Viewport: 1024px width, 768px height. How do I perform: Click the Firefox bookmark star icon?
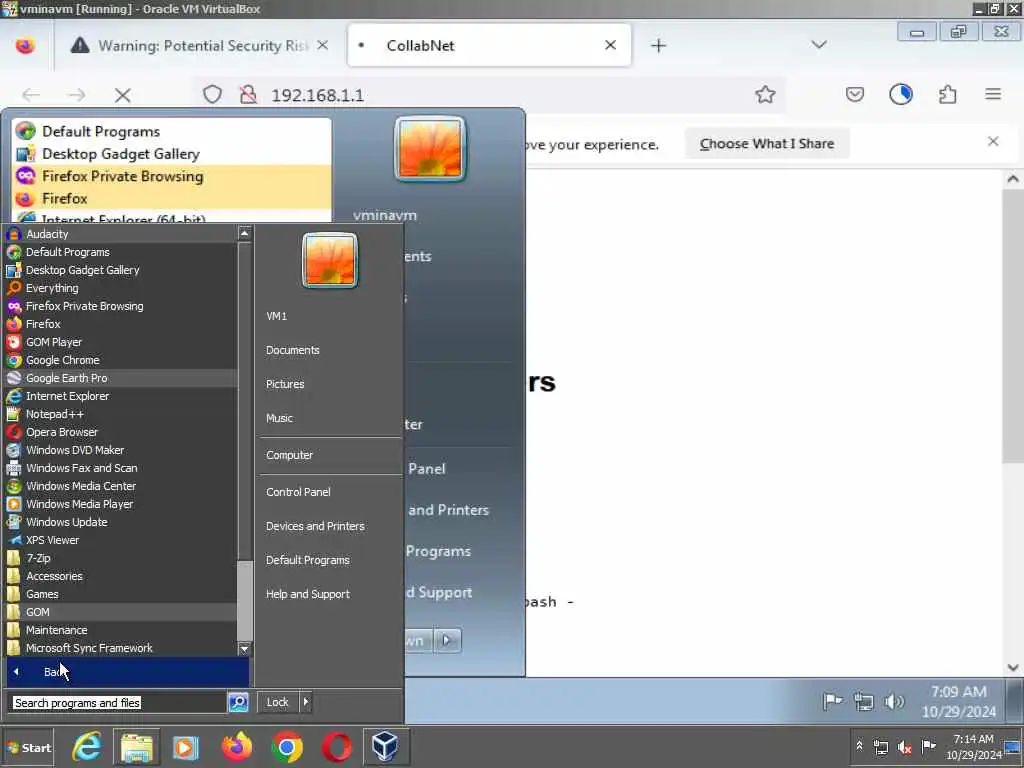[765, 95]
